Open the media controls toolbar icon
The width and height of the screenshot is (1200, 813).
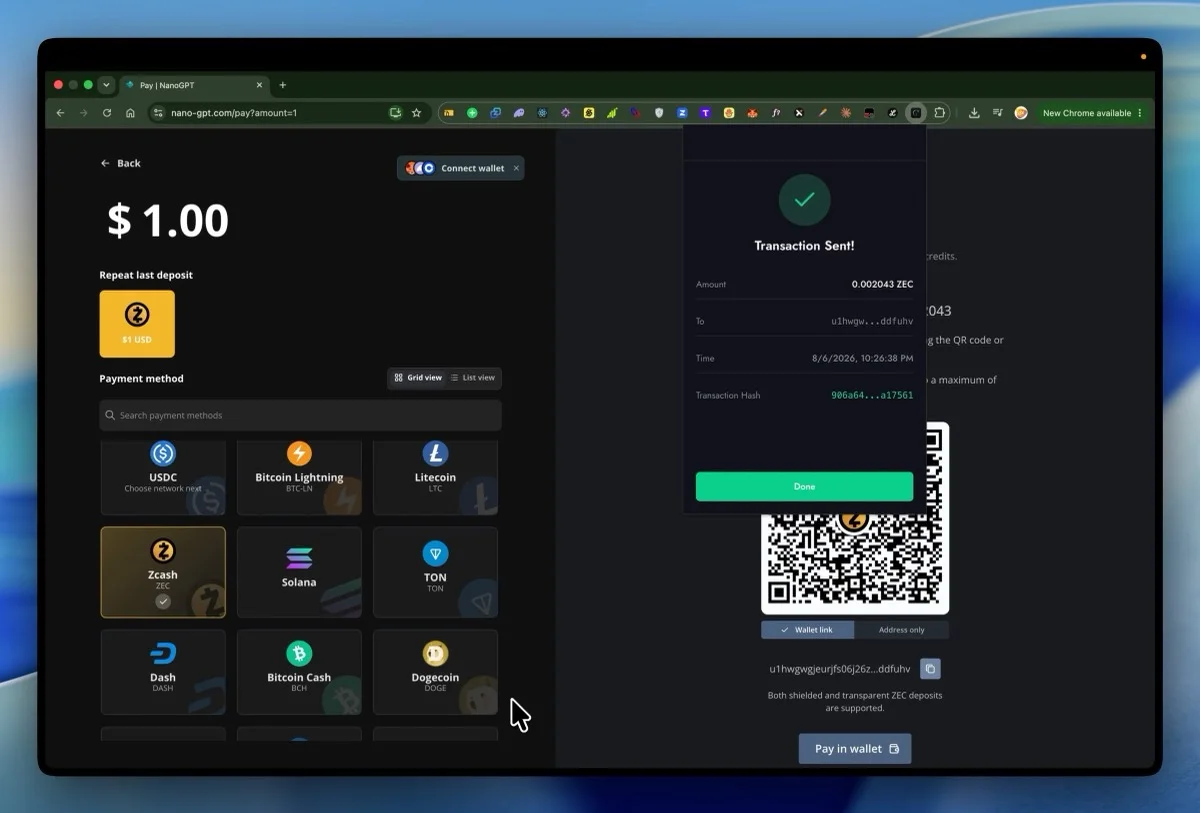tap(998, 113)
